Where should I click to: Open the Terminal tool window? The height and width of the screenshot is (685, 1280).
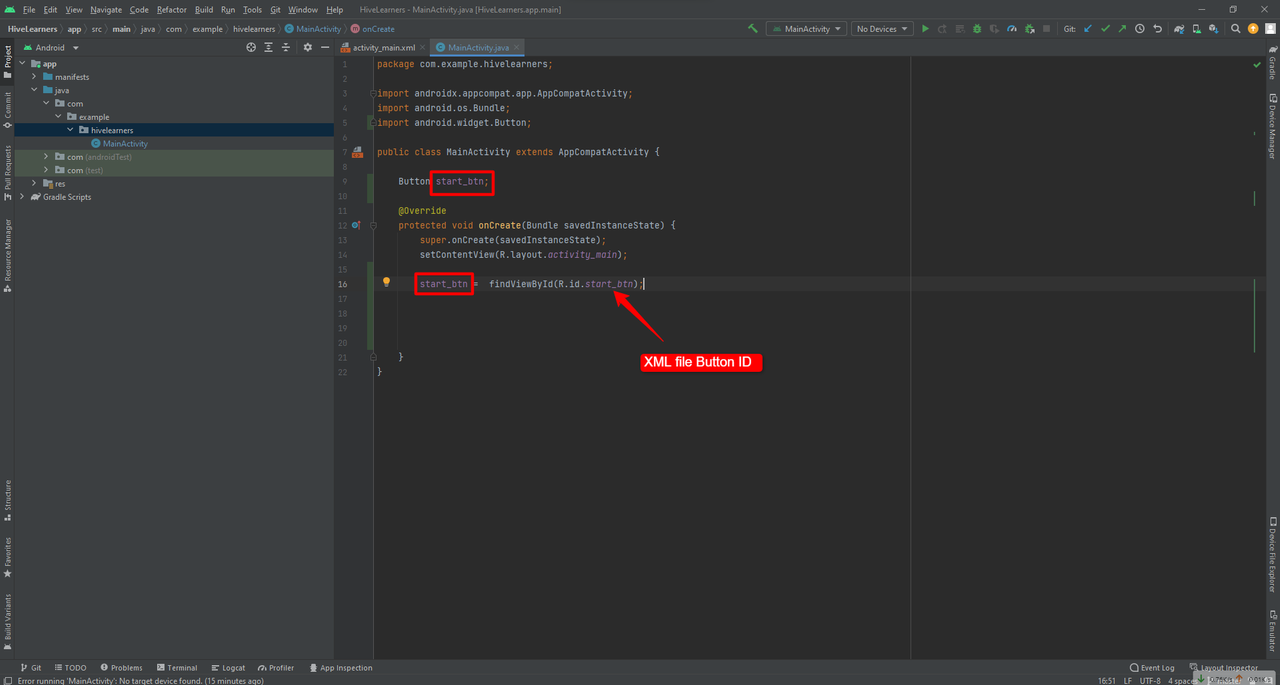[176, 668]
